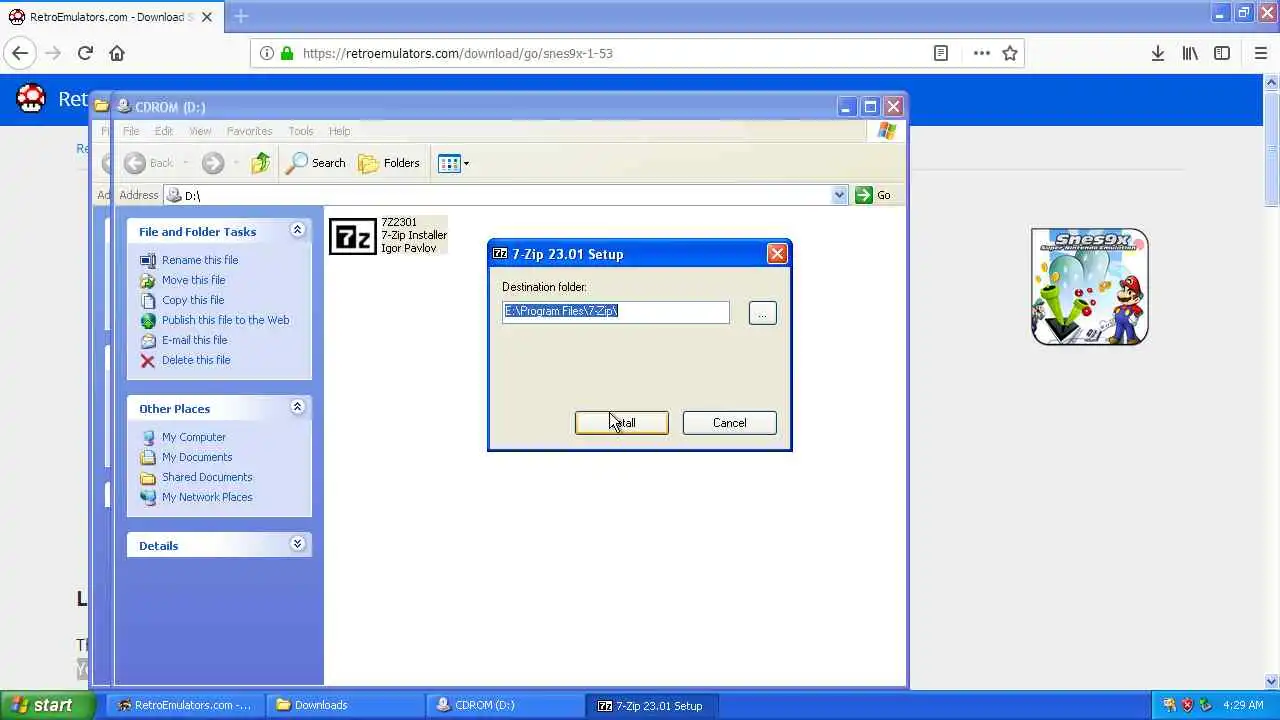Click the Explorer Back button
Viewport: 1280px width, 720px height.
[149, 163]
